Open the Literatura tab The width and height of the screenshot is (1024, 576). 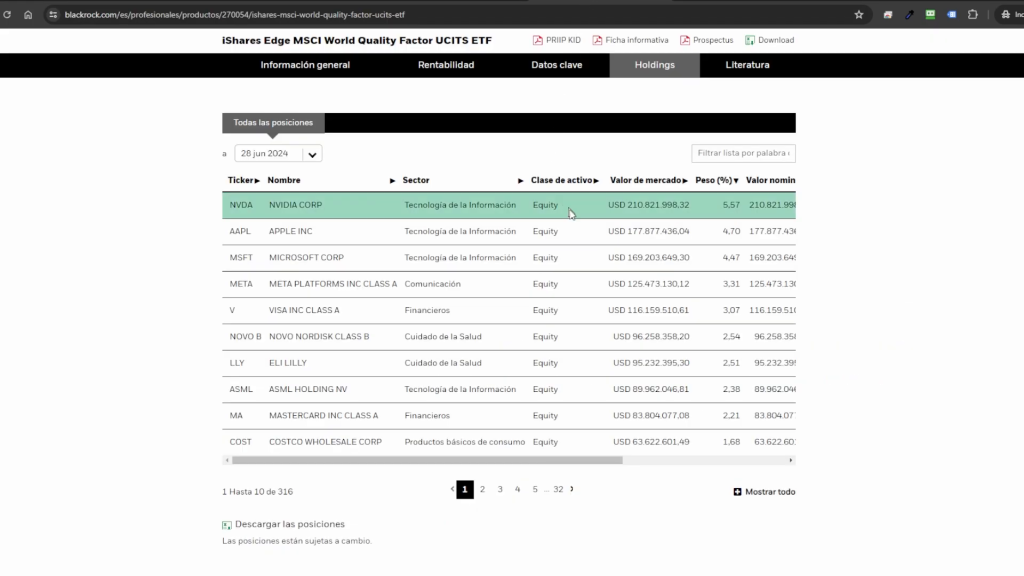[747, 65]
